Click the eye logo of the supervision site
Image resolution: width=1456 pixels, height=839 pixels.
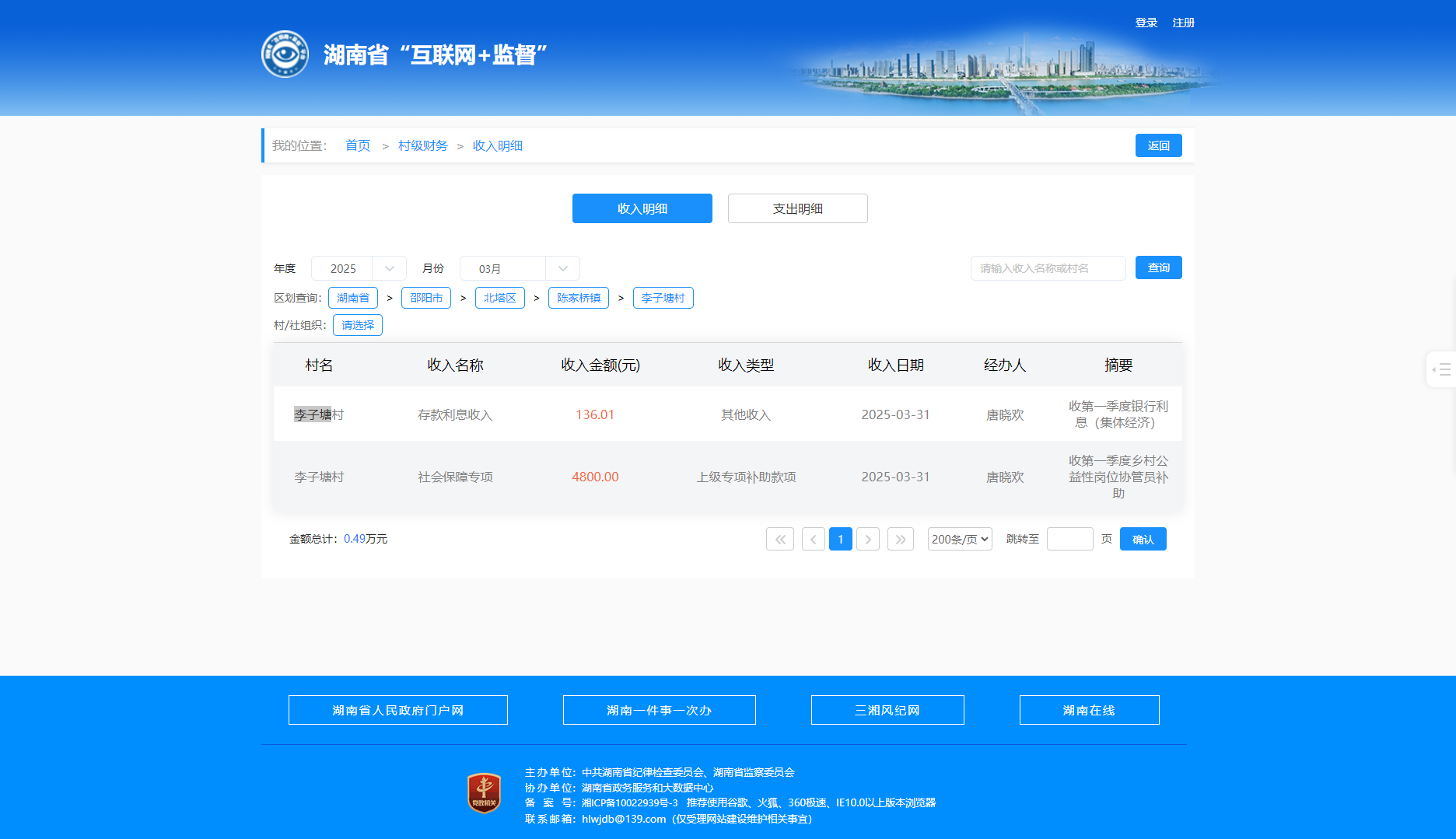point(285,54)
